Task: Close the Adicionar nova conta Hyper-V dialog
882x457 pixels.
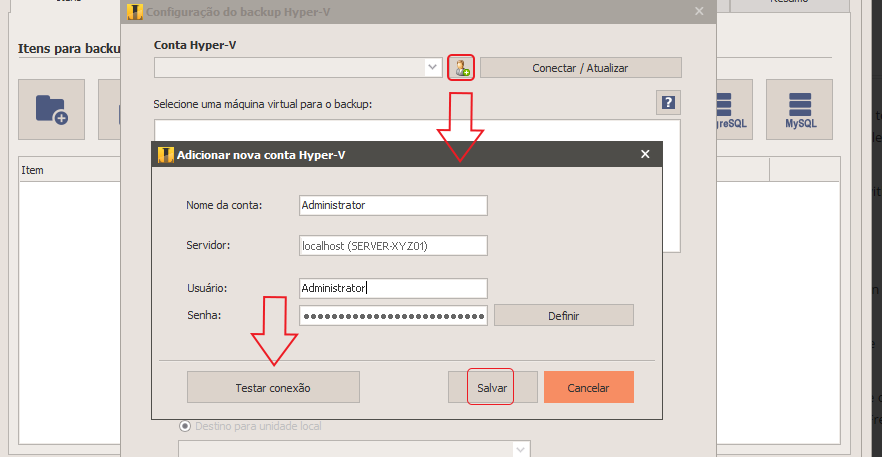Action: coord(645,154)
